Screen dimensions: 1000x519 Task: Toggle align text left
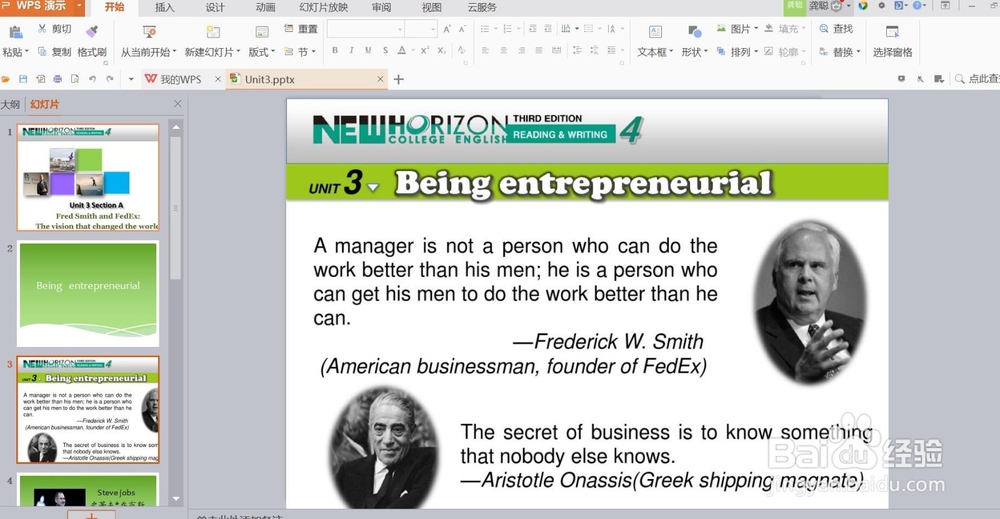[x=486, y=50]
